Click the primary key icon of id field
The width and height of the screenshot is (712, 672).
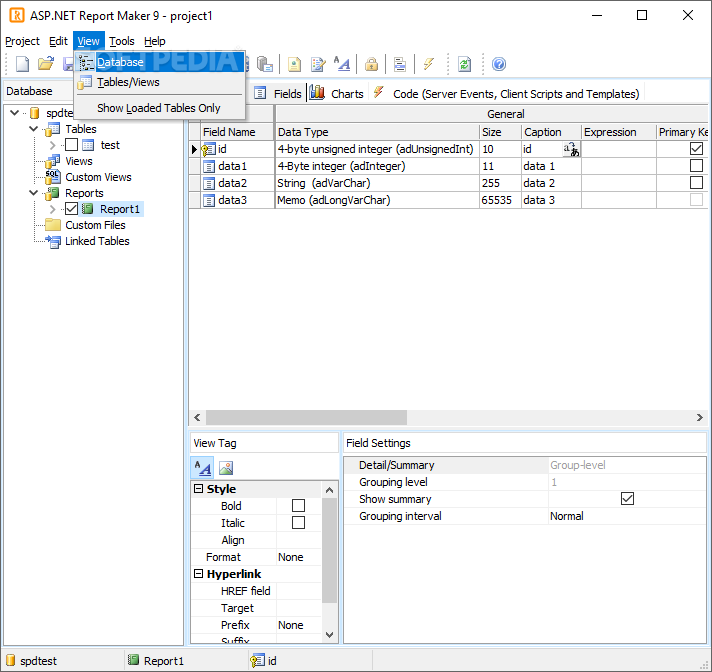tap(208, 149)
